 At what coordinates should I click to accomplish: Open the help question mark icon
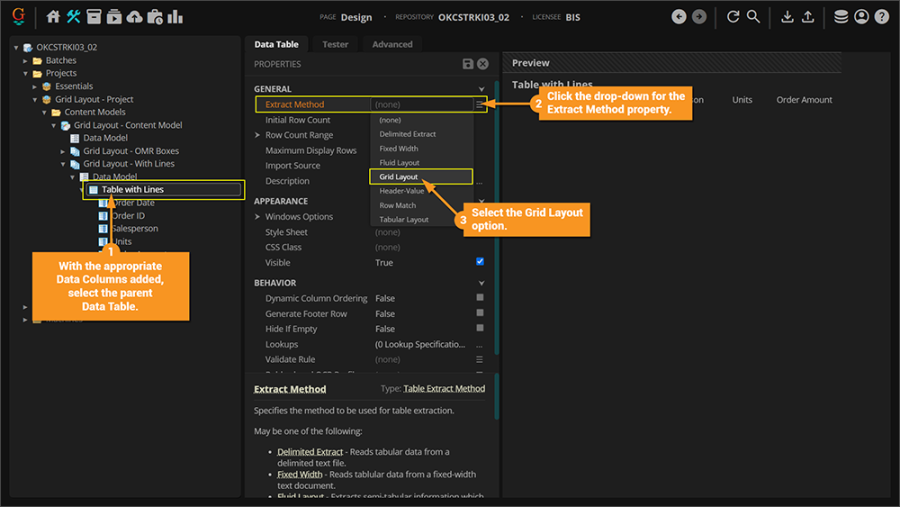coord(881,17)
